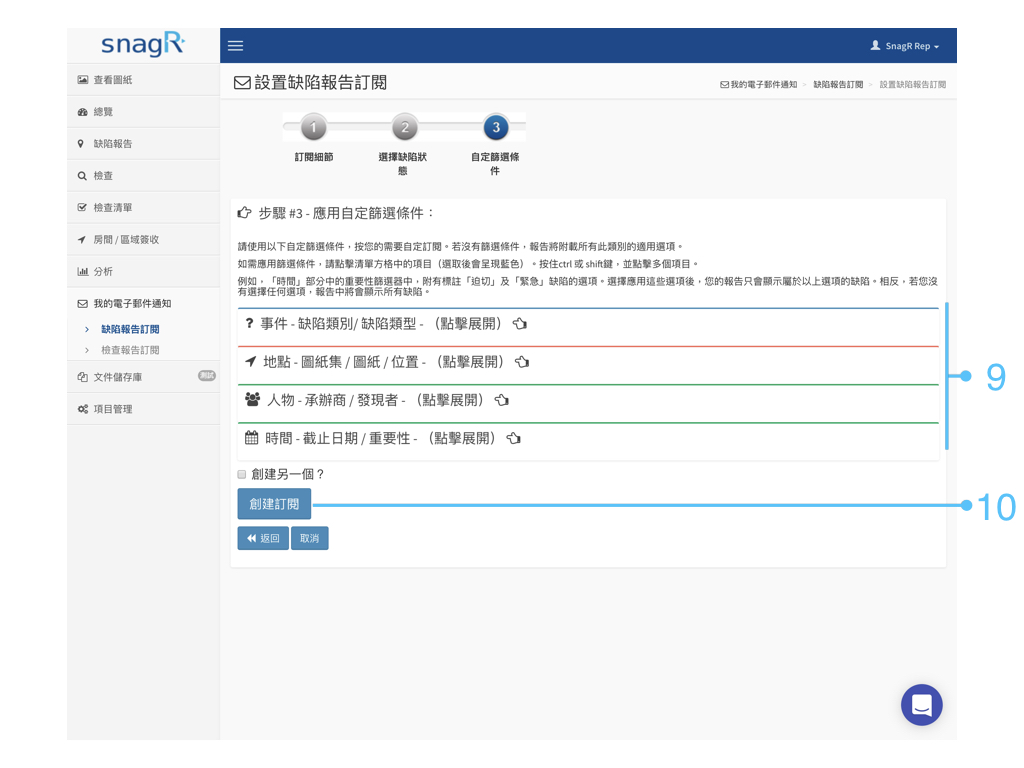Open 文件儲存庫 in the sidebar
Viewport: 1024px width, 768px height.
tap(143, 377)
